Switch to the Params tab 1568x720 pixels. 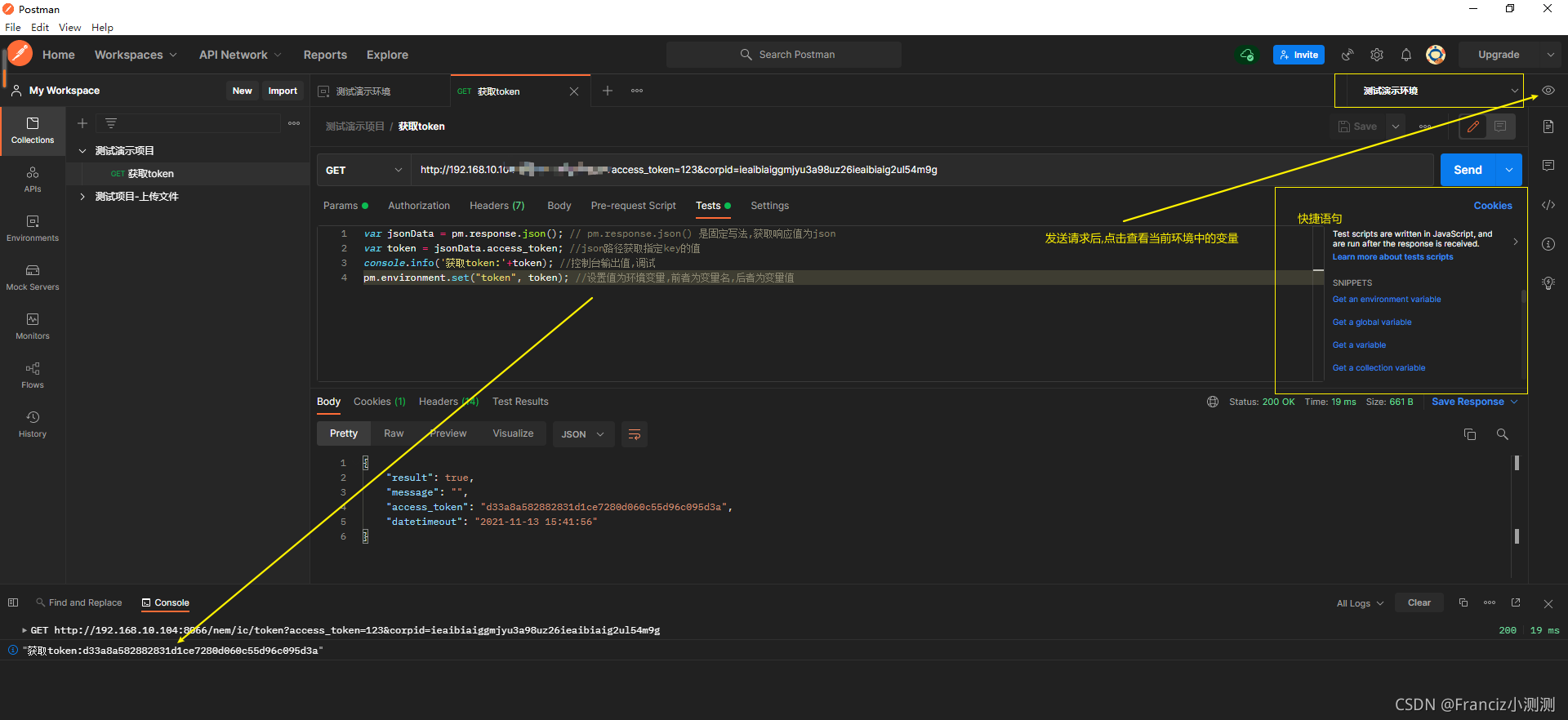(345, 206)
